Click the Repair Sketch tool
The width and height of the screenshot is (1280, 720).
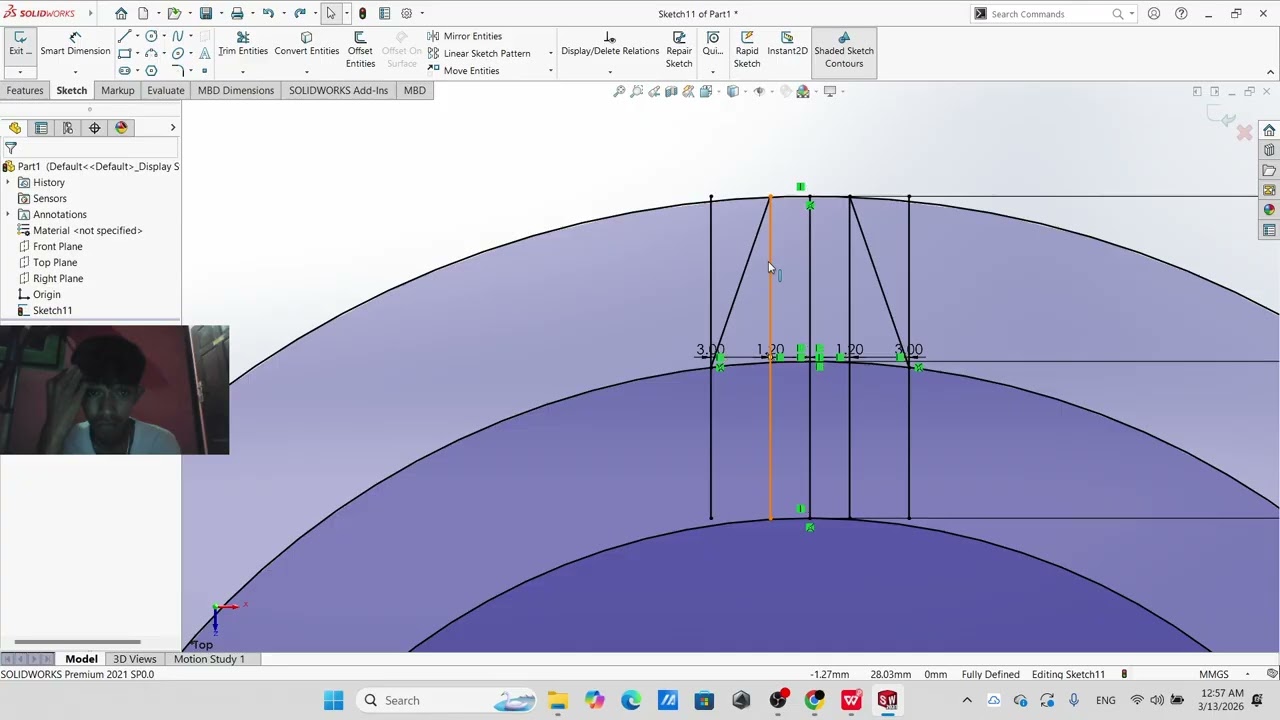679,50
